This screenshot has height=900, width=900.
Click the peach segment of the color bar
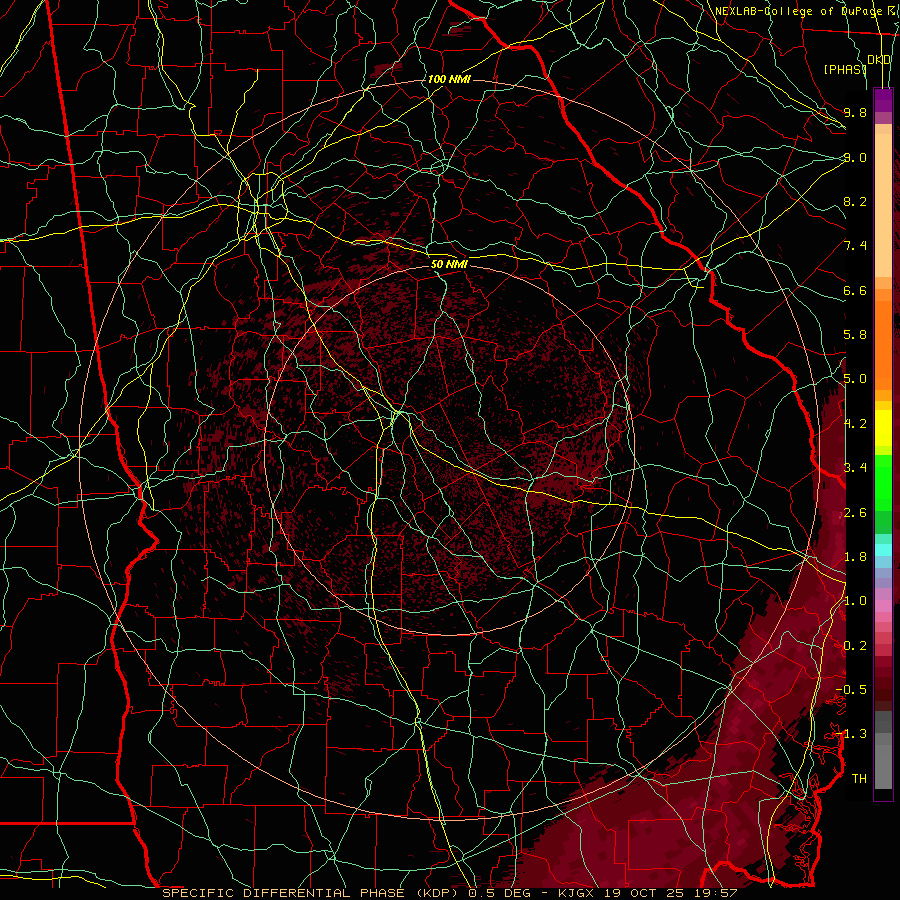[883, 205]
